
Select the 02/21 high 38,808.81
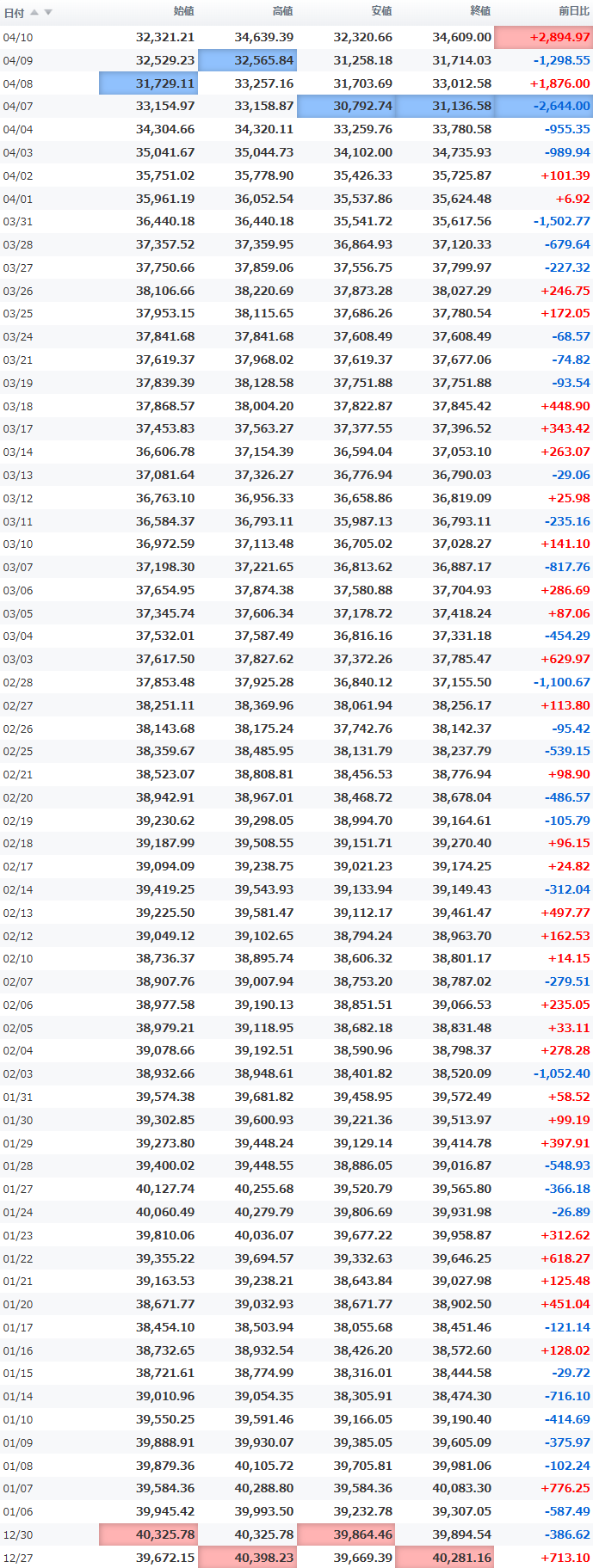click(x=264, y=774)
